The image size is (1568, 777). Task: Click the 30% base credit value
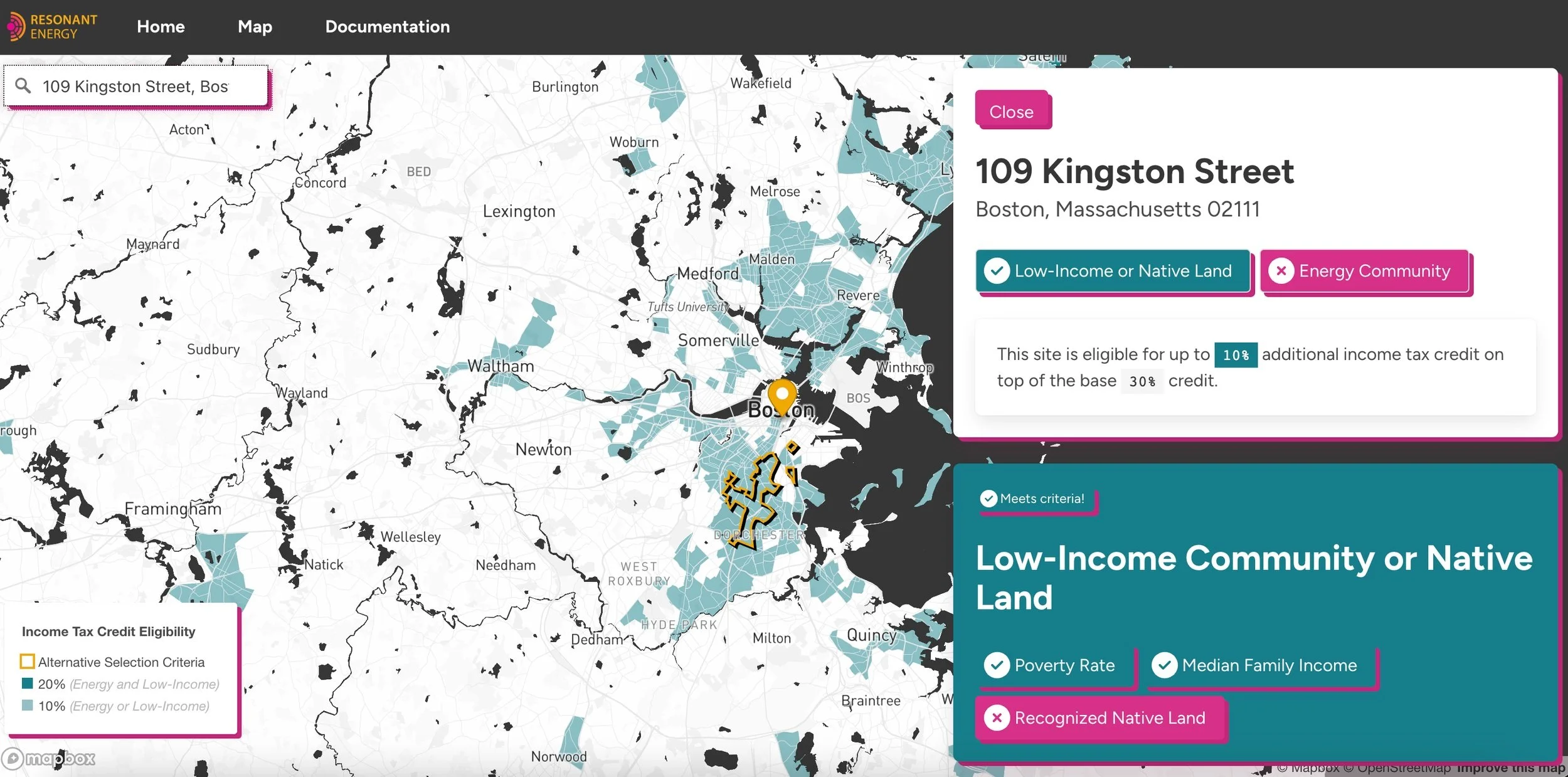pos(1142,381)
